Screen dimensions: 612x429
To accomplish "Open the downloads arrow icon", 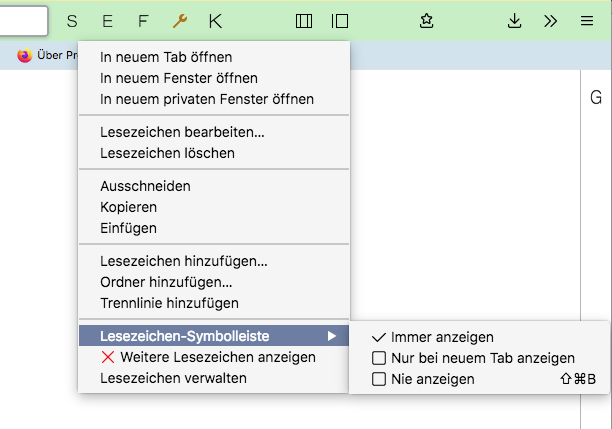I will tap(515, 20).
